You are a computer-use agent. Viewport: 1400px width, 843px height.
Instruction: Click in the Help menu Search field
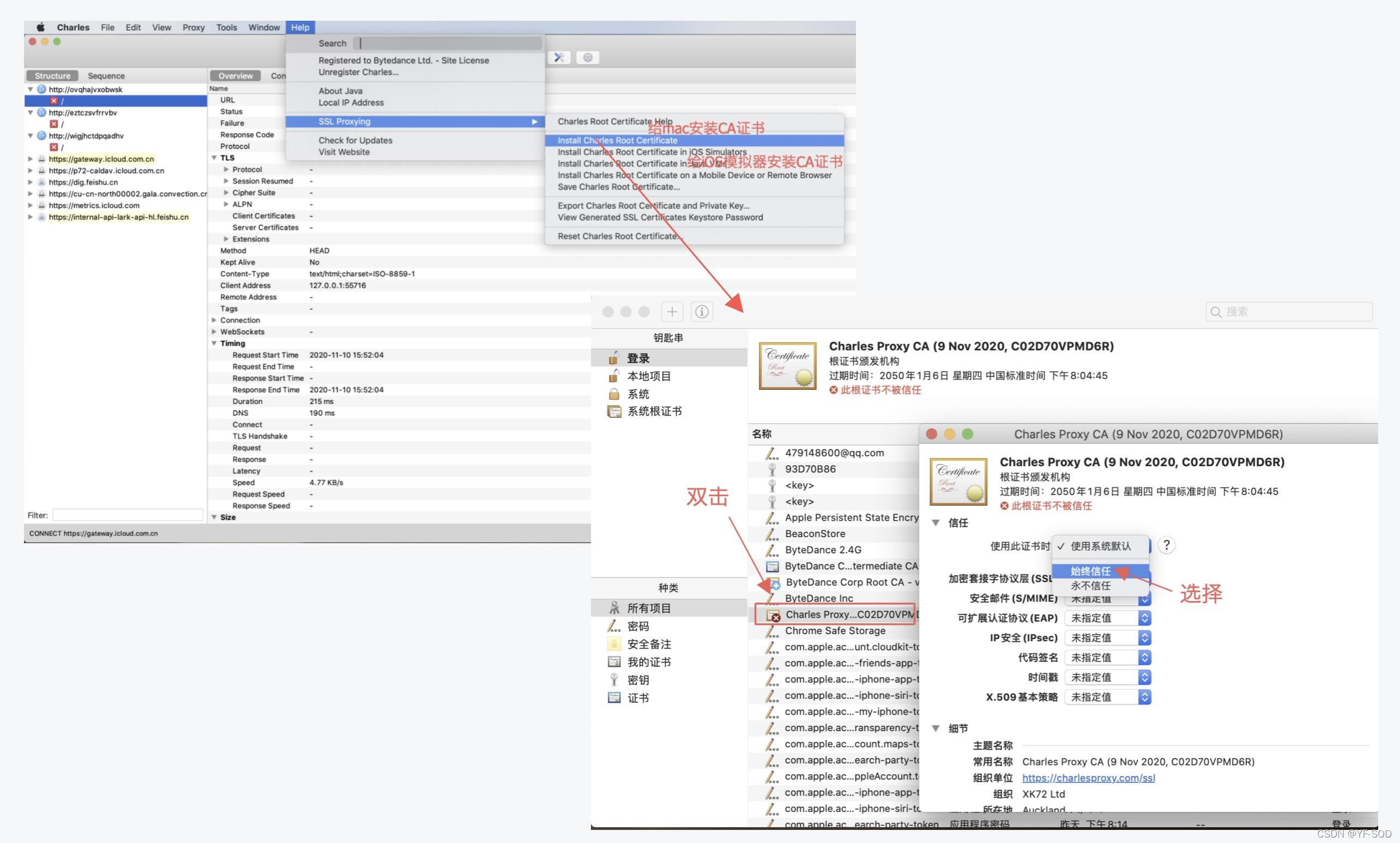coord(448,43)
